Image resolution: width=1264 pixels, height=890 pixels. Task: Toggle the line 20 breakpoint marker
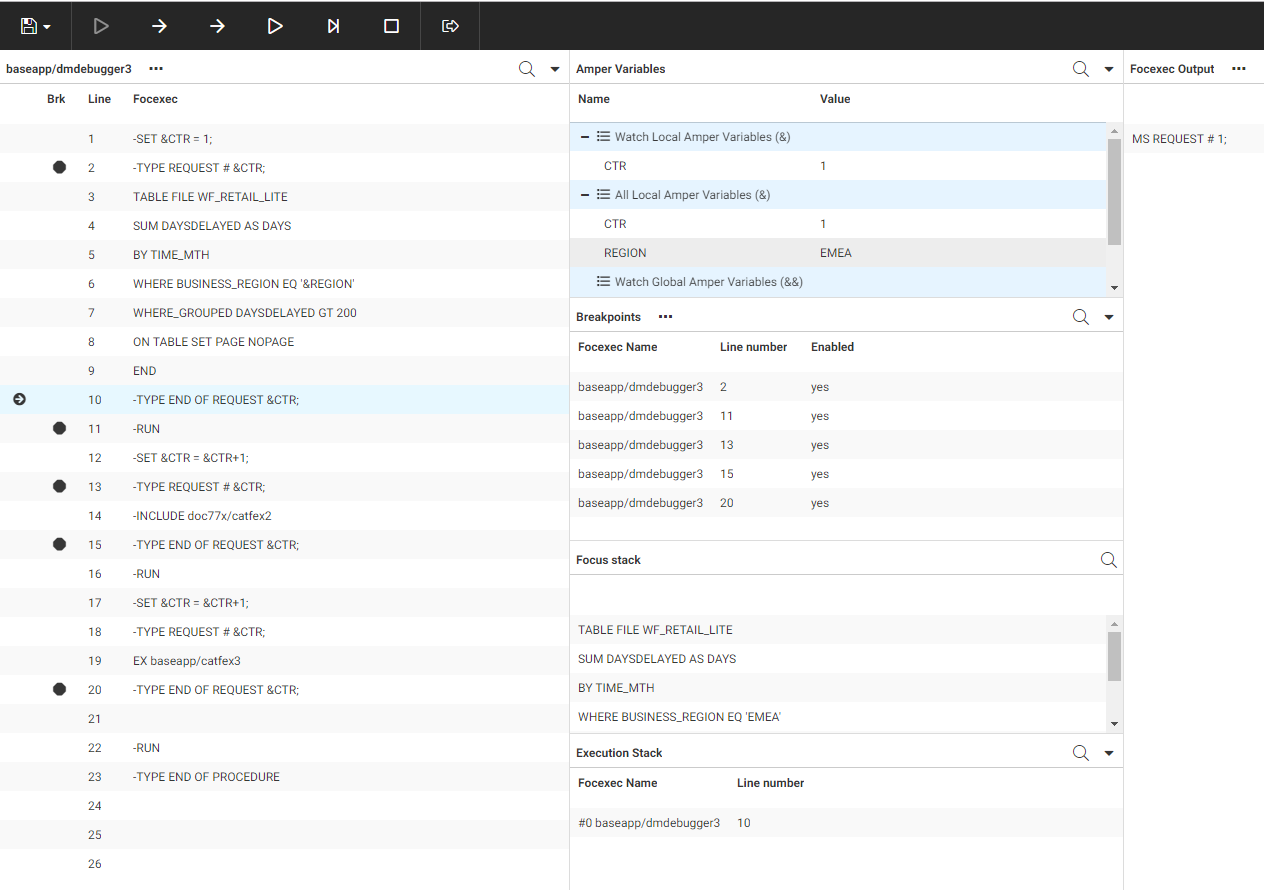click(59, 690)
